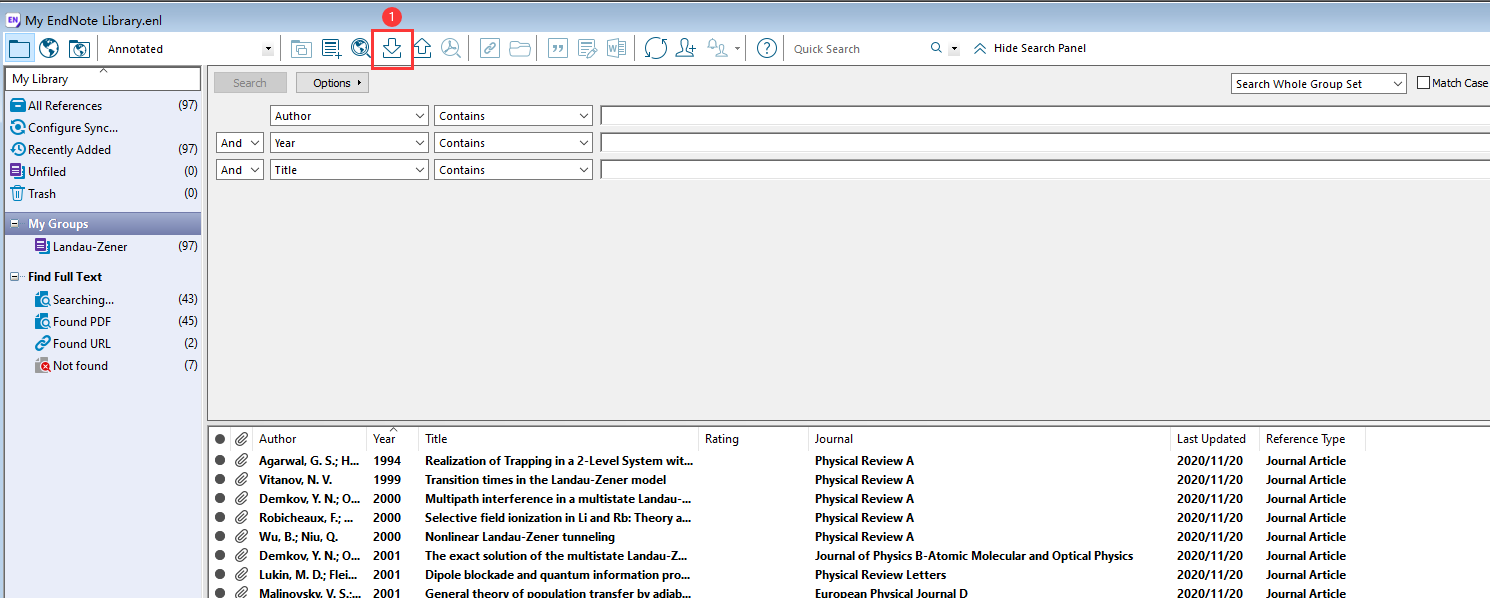Click the New Reference toolbar icon
The width and height of the screenshot is (1490, 598).
[x=331, y=48]
